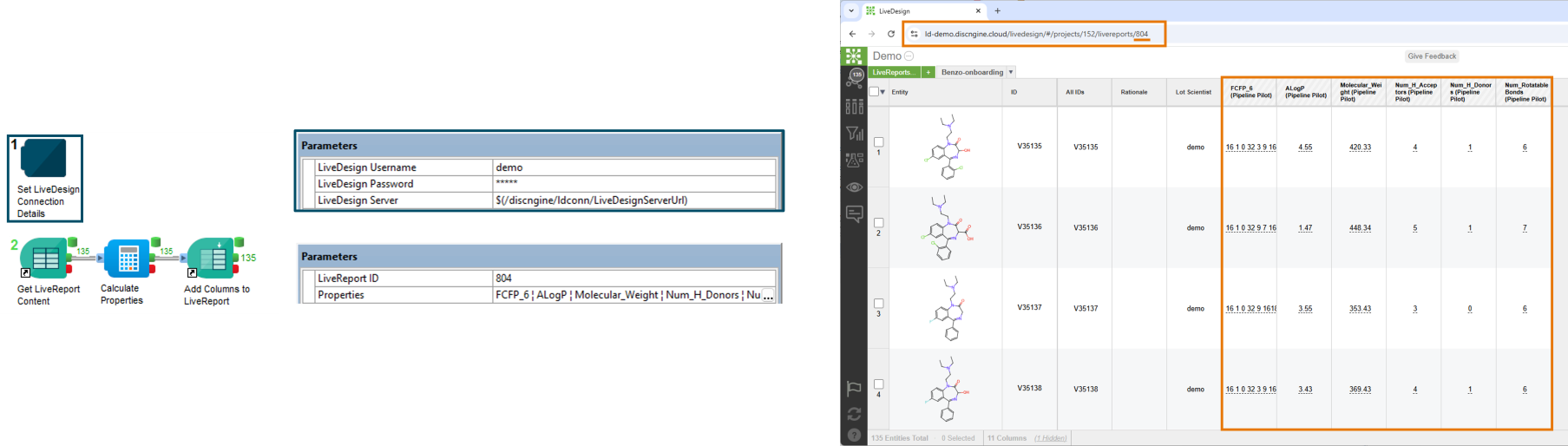Image resolution: width=1568 pixels, height=446 pixels.
Task: Open the comments panel in sidebar
Action: pos(855,213)
